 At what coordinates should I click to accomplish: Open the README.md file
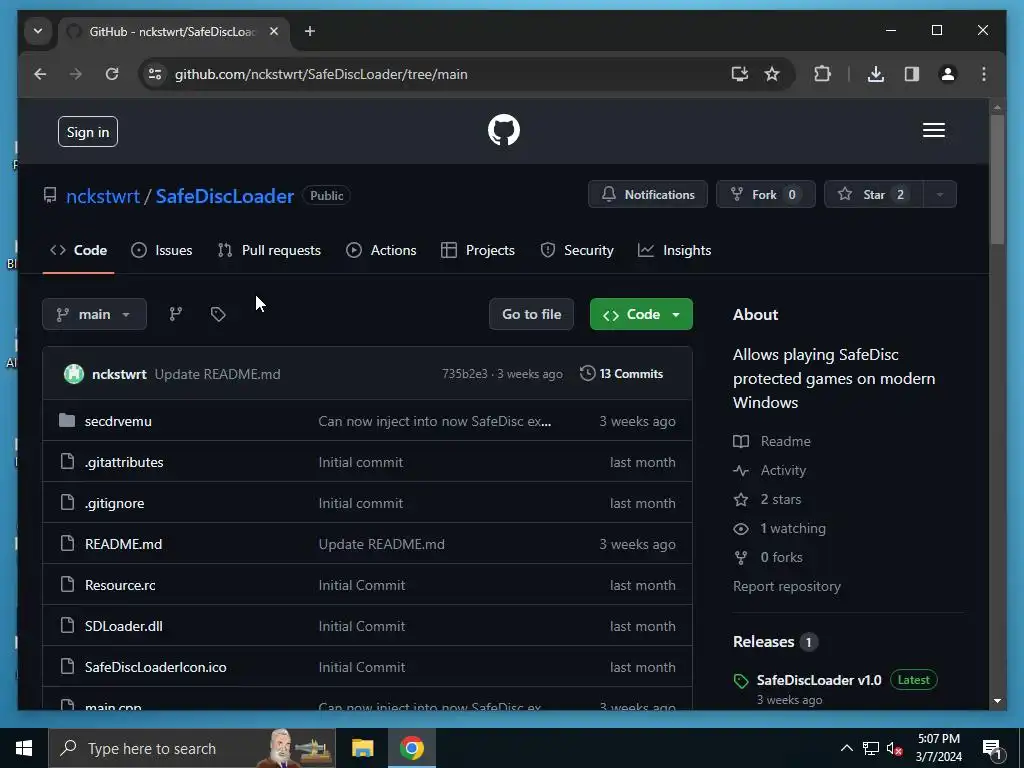[123, 544]
